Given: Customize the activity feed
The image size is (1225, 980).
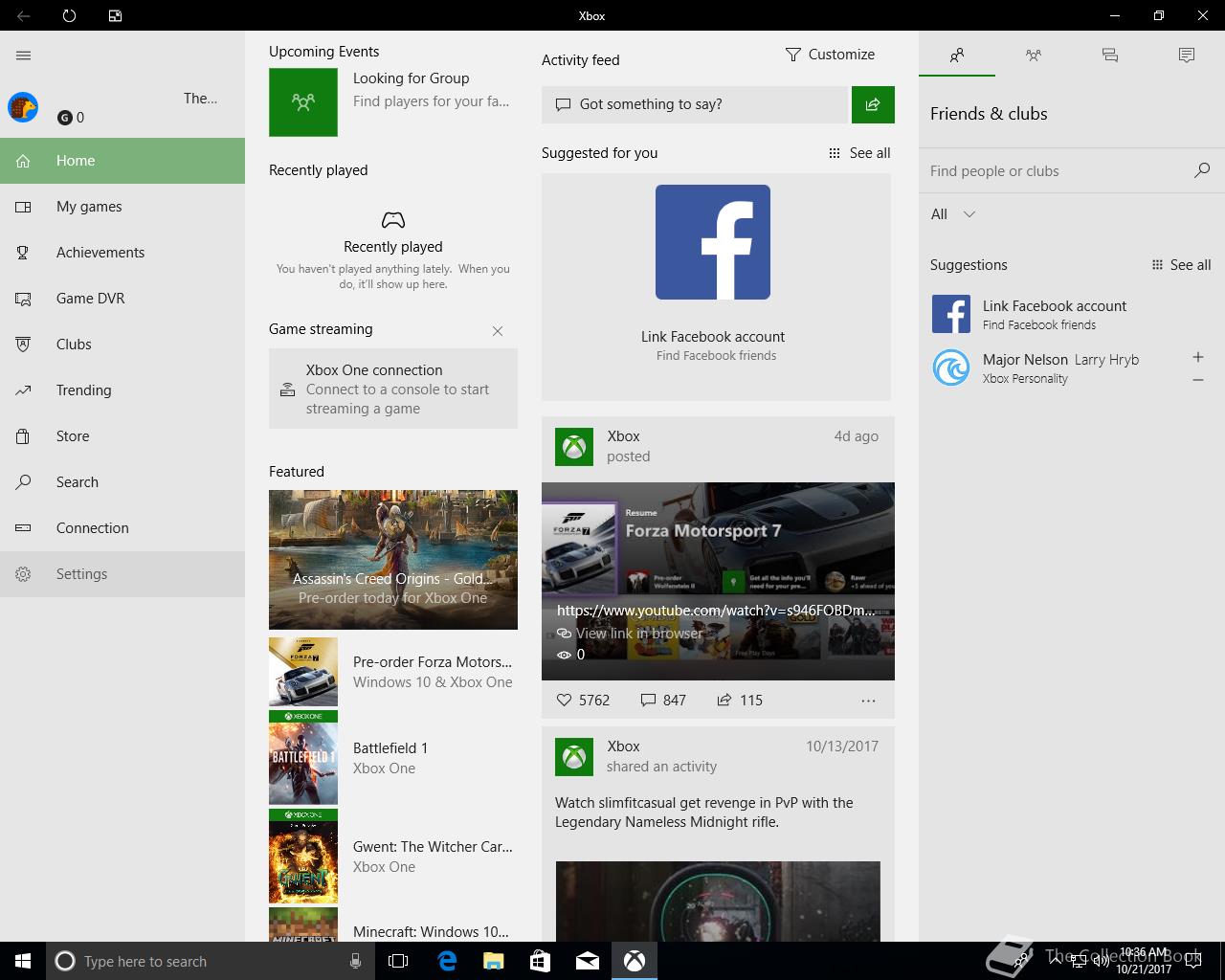Looking at the screenshot, I should pos(830,55).
